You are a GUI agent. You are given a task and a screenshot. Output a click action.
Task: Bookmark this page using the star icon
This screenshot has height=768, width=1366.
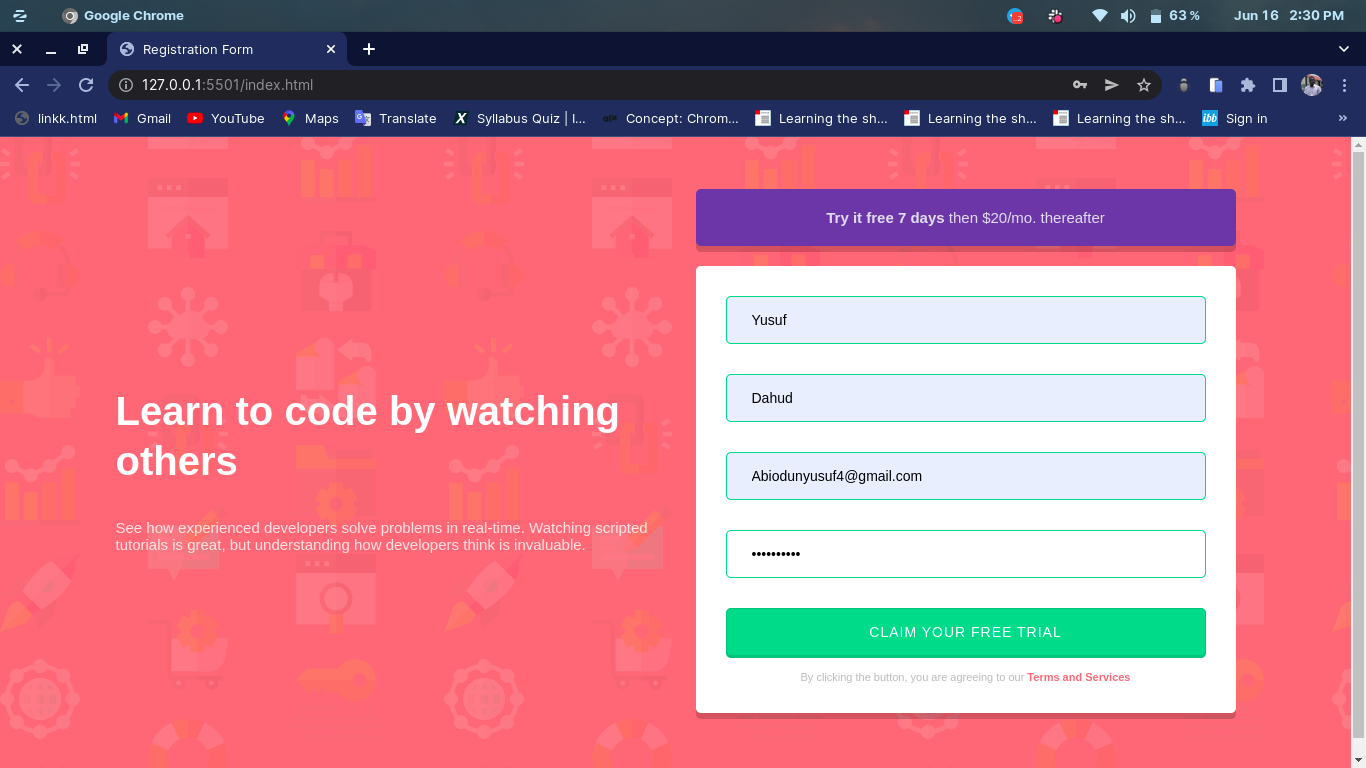[1143, 85]
